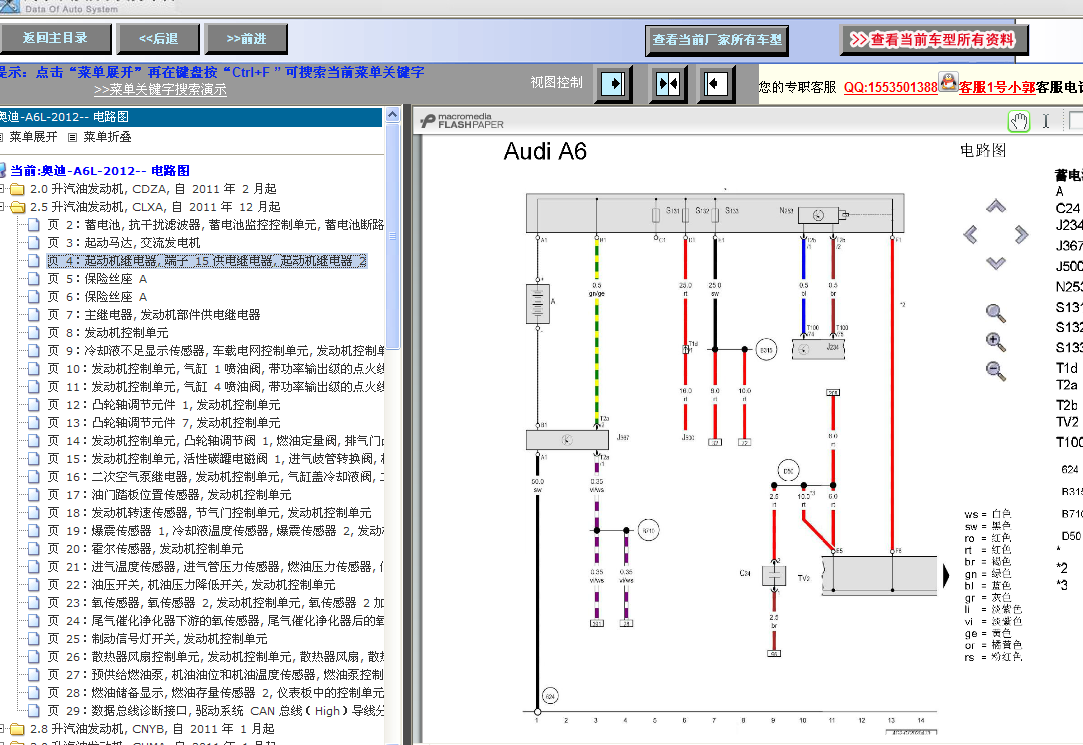Click the Audi A6 diagram title
1083x745 pixels.
[x=545, y=151]
